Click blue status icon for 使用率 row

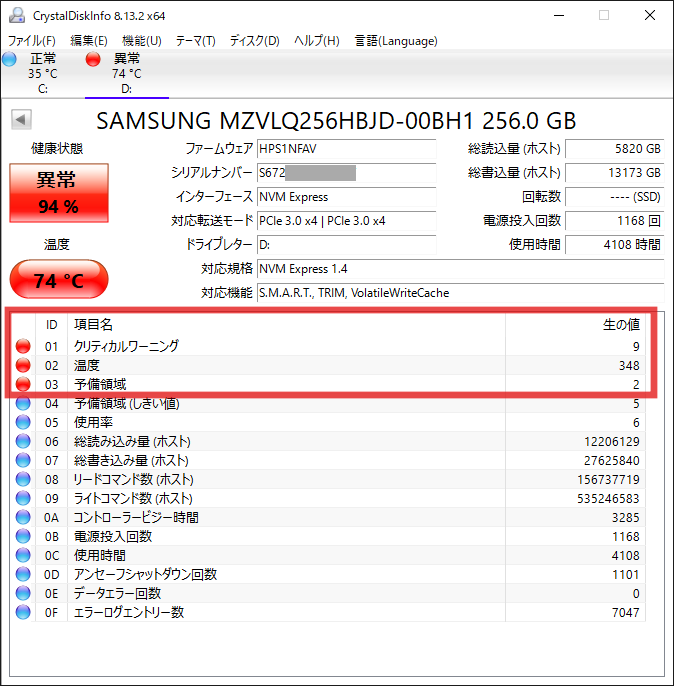23,422
